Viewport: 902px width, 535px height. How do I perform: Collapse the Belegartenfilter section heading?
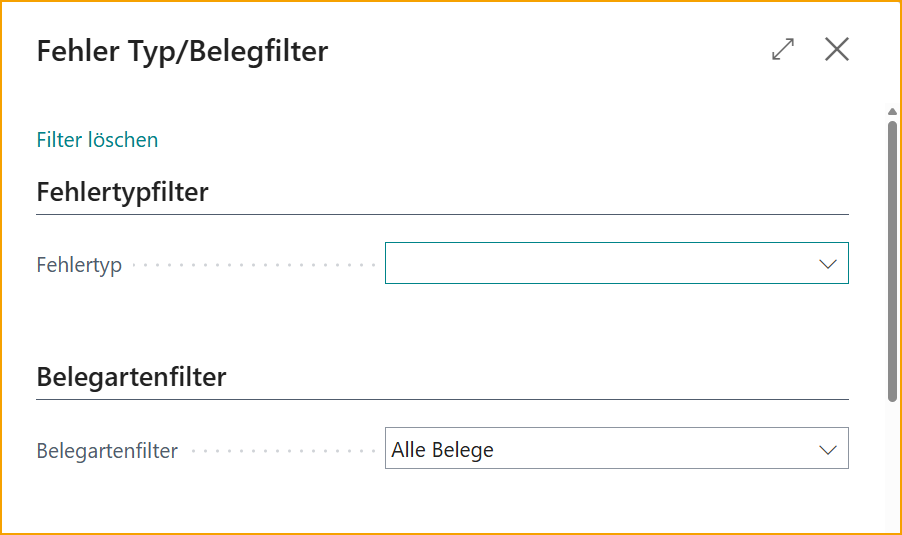[x=131, y=377]
